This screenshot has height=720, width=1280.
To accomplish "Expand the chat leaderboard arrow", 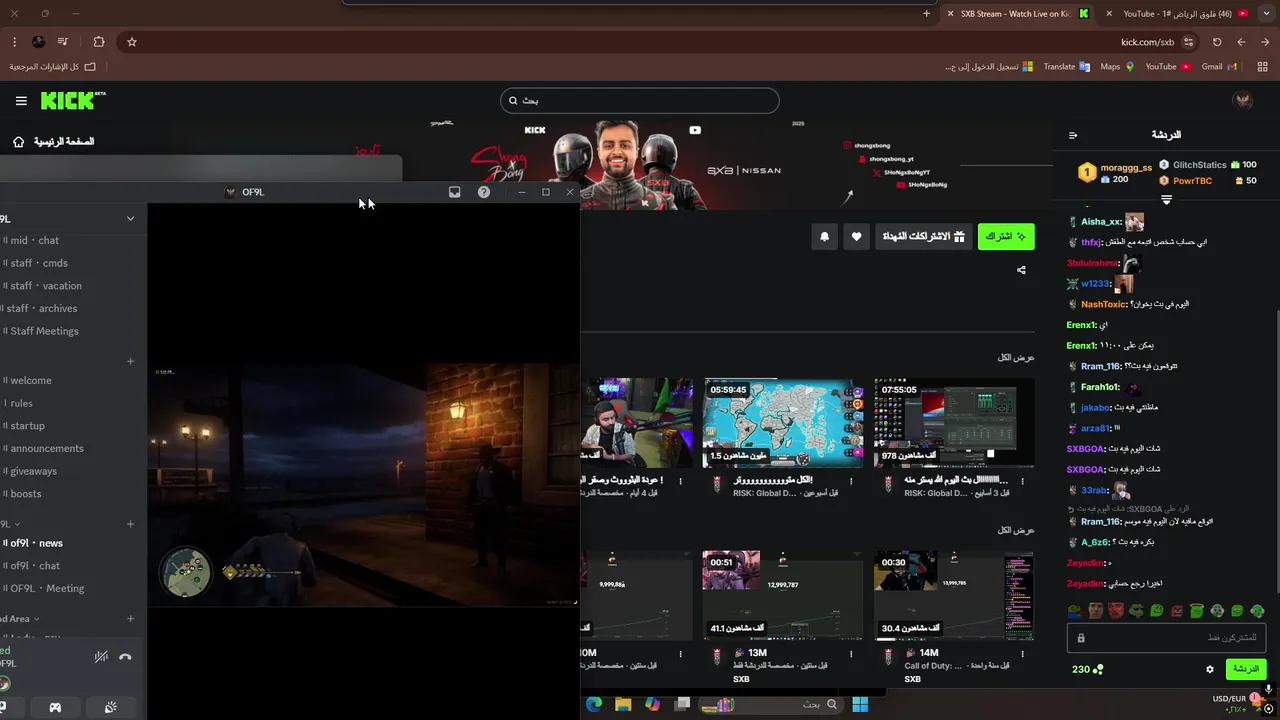I will point(1166,200).
